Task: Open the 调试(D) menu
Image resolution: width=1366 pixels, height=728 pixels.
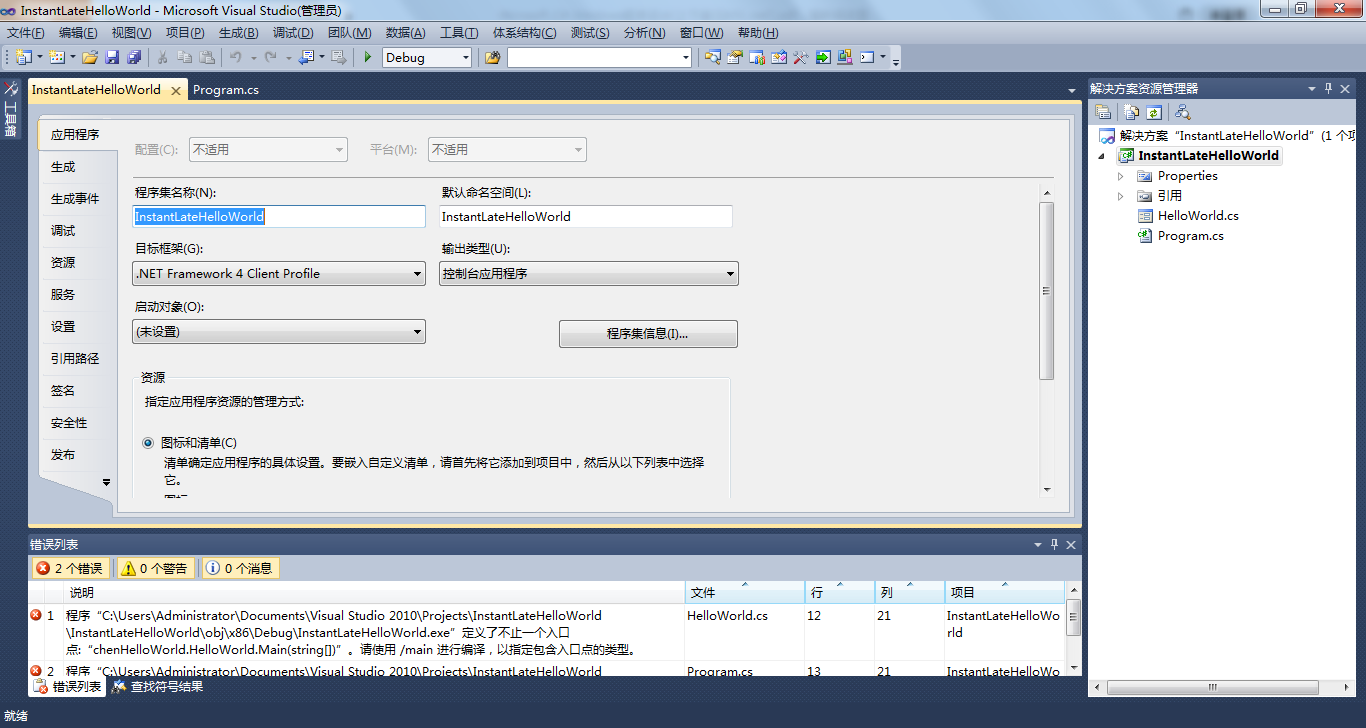Action: click(x=293, y=33)
